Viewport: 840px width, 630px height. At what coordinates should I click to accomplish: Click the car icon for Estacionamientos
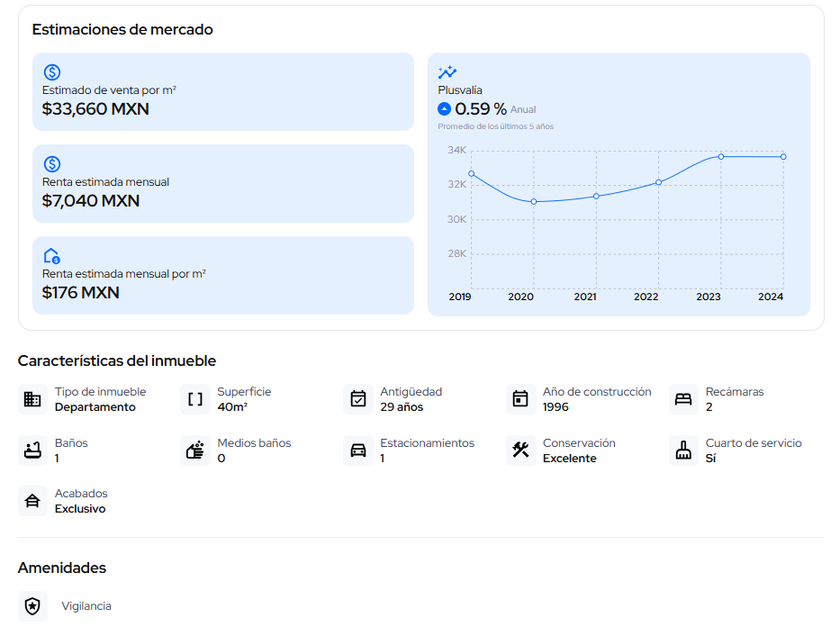(358, 450)
